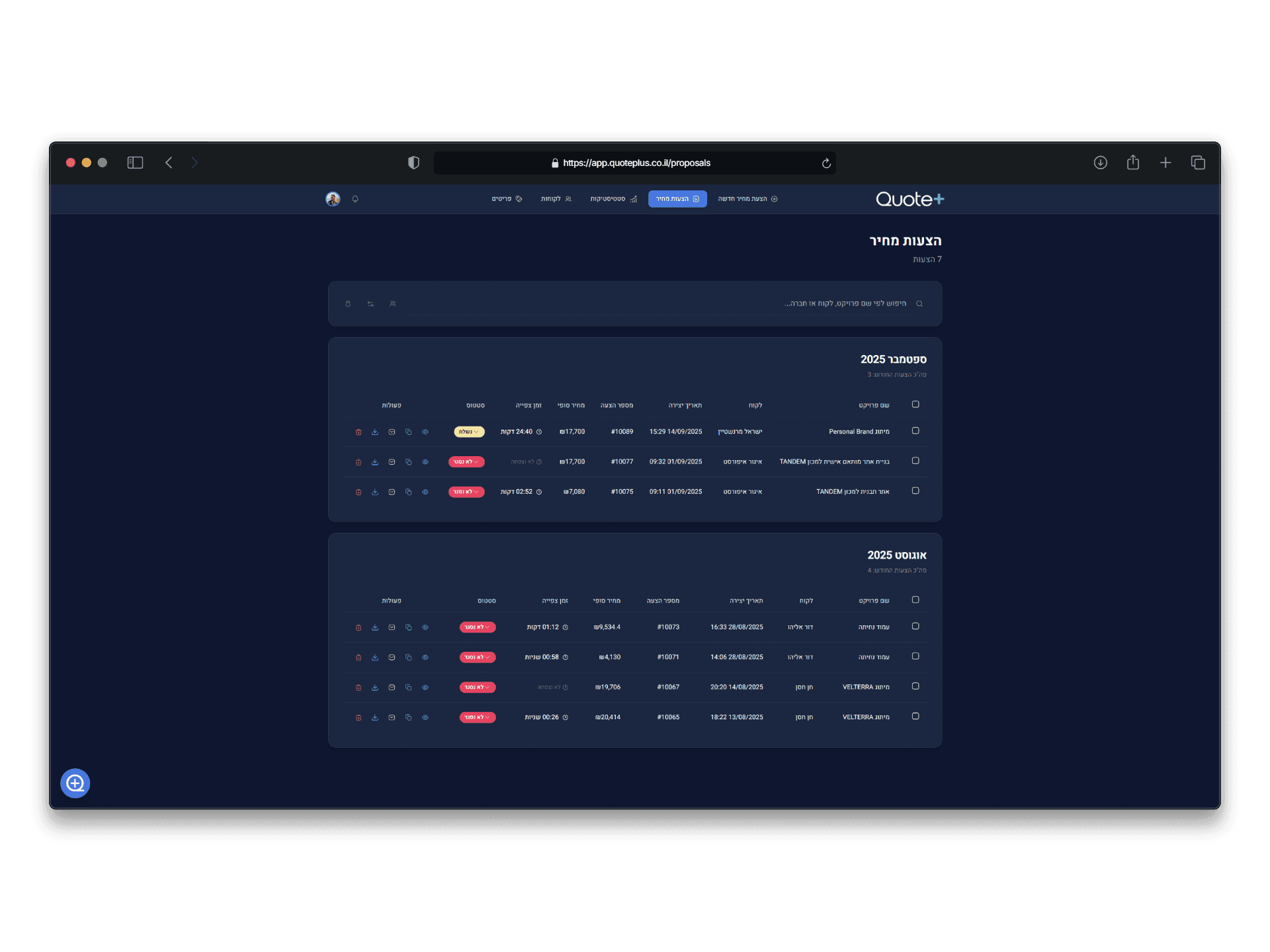1270x952 pixels.
Task: Click the Quote+ logo
Action: (x=910, y=199)
